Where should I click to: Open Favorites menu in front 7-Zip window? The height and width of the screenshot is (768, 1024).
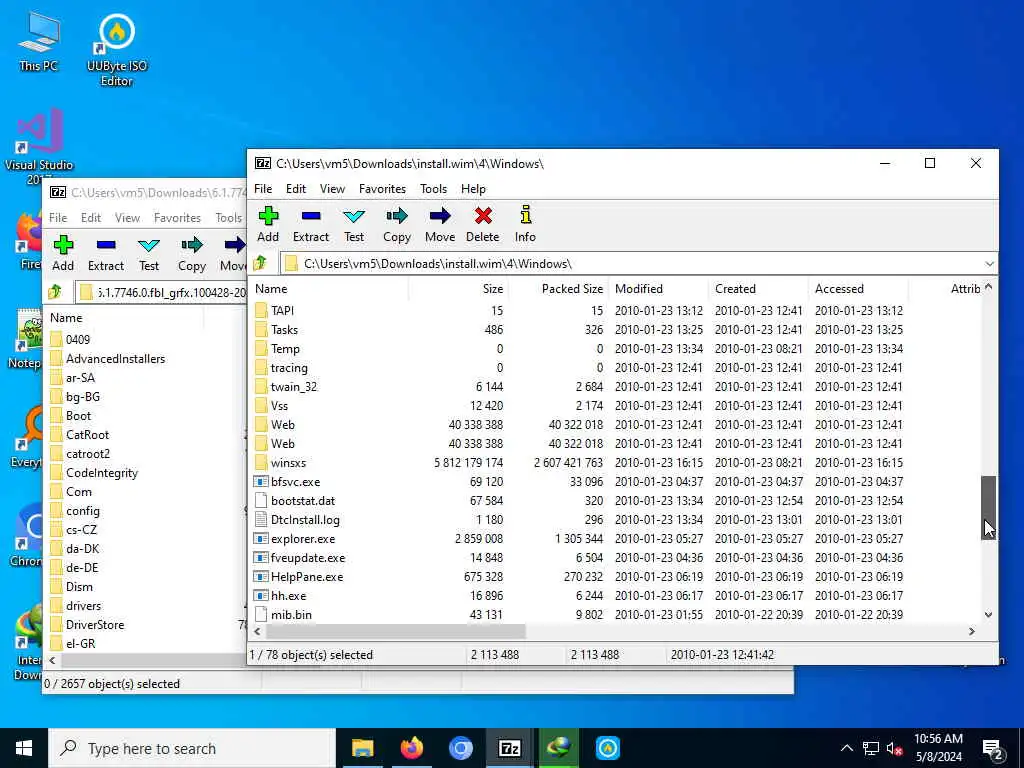[x=382, y=189]
